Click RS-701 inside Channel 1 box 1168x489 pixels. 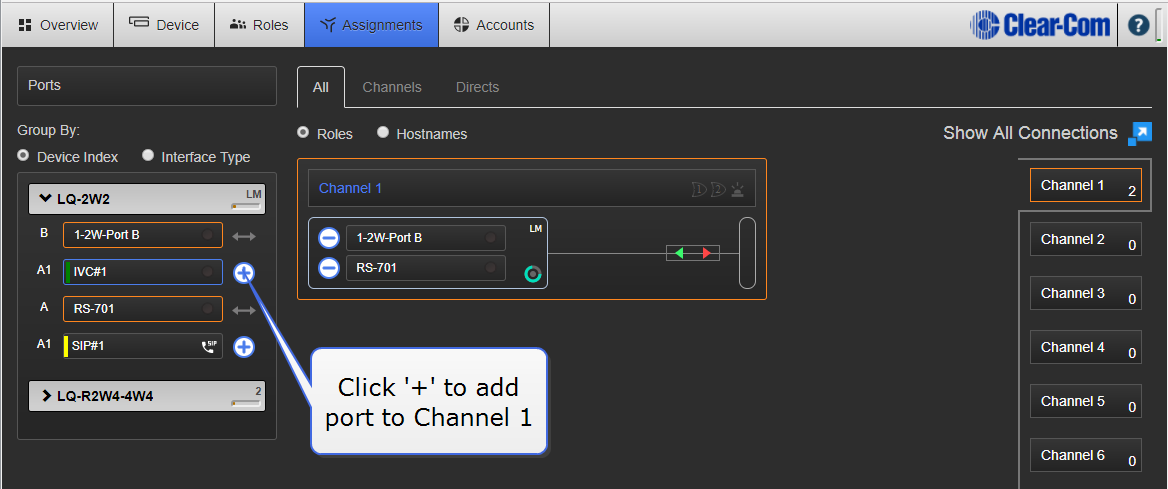tap(426, 268)
